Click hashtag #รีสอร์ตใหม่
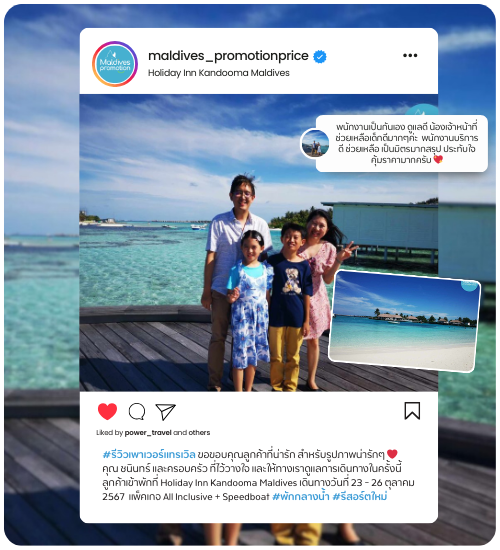 pos(360,497)
